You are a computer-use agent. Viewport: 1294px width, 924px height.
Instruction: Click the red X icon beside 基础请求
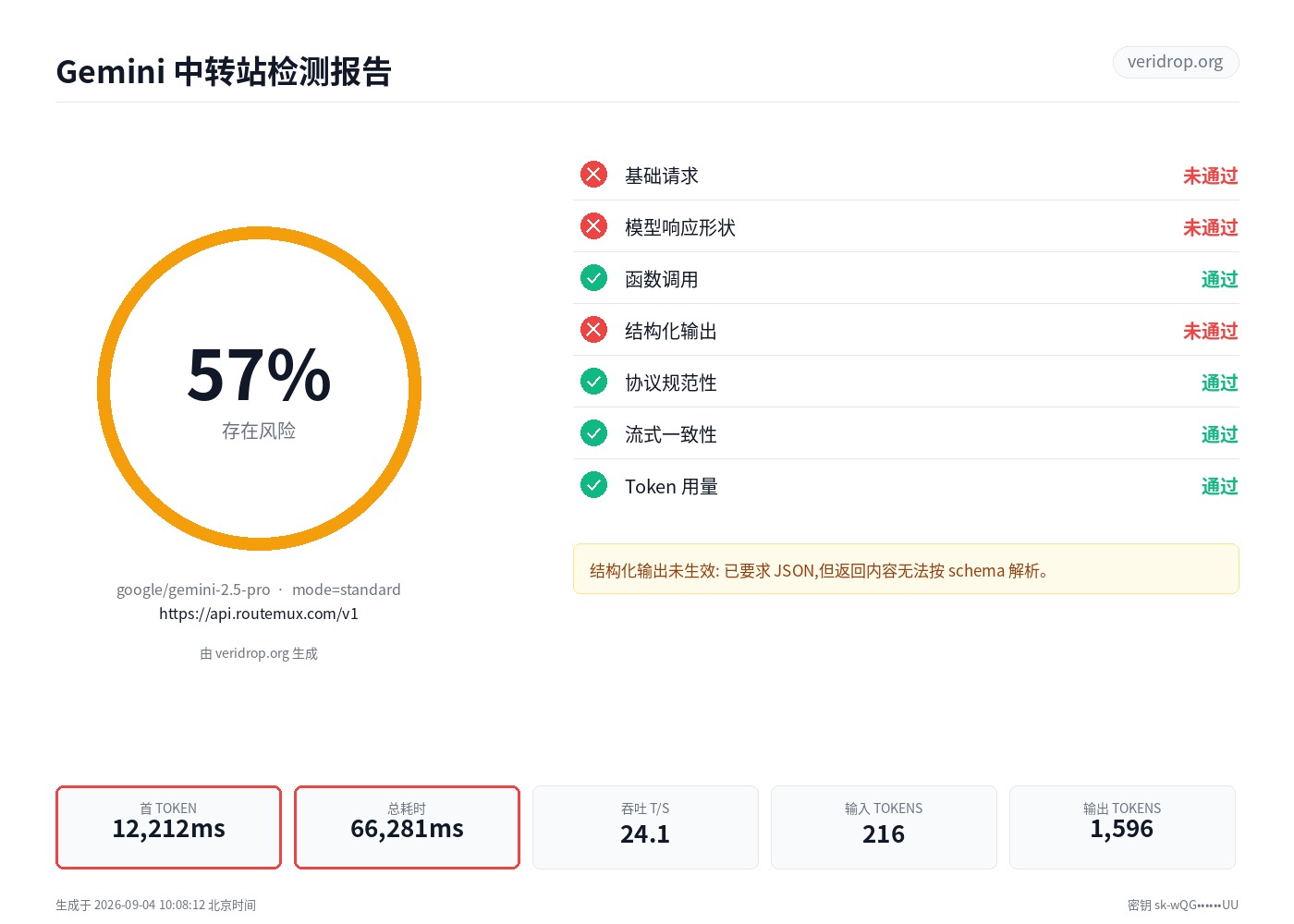(593, 175)
